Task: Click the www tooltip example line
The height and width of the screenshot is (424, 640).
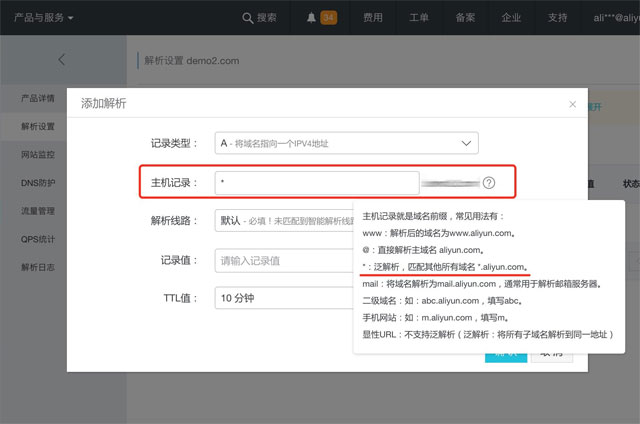Action: [x=439, y=233]
